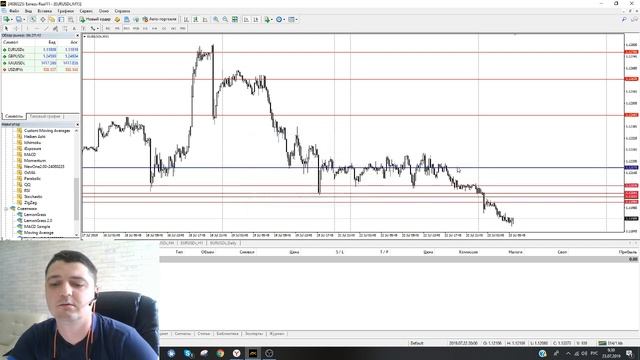640x360 pixels.
Task: Switch chart to Japanese candlesticks display
Action: click(196, 19)
